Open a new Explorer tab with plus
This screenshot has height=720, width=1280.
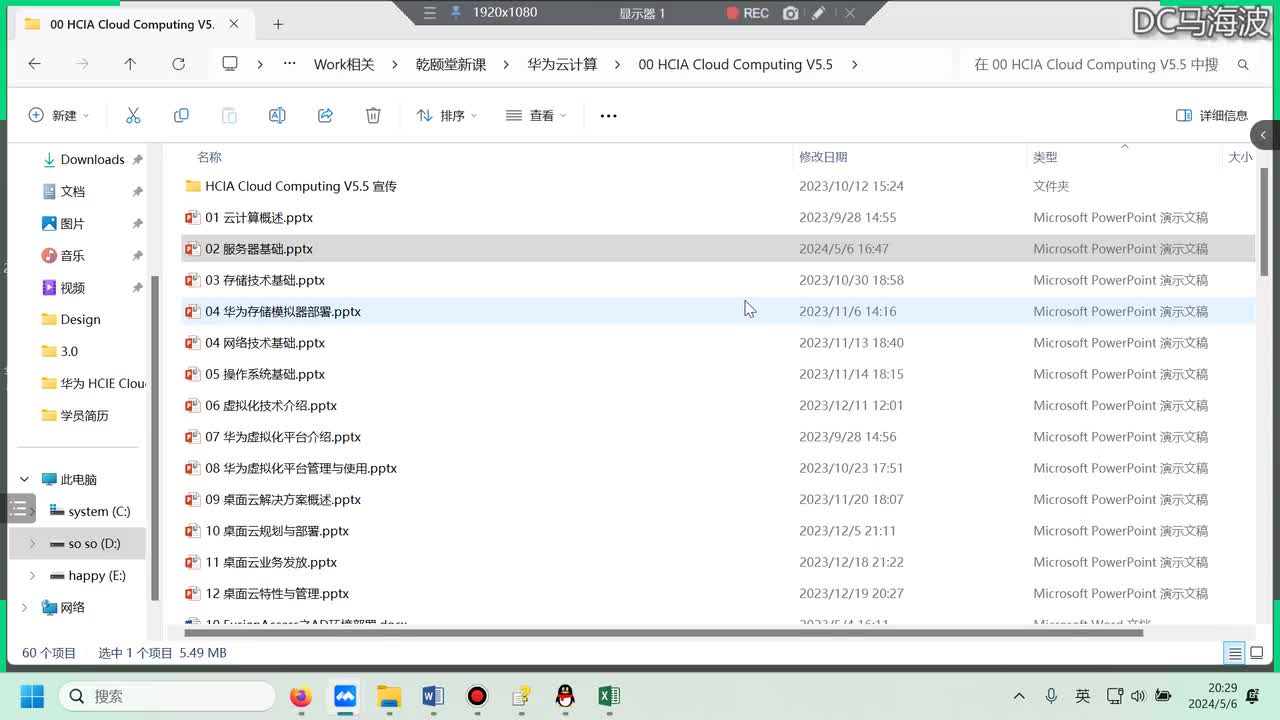click(278, 24)
